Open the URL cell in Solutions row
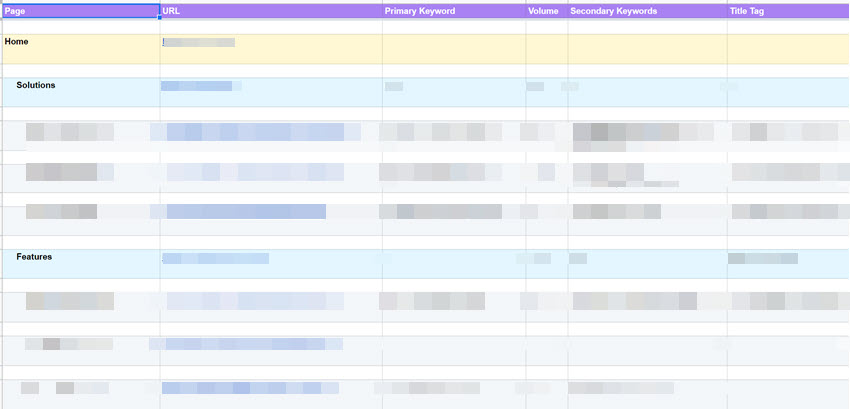 271,92
